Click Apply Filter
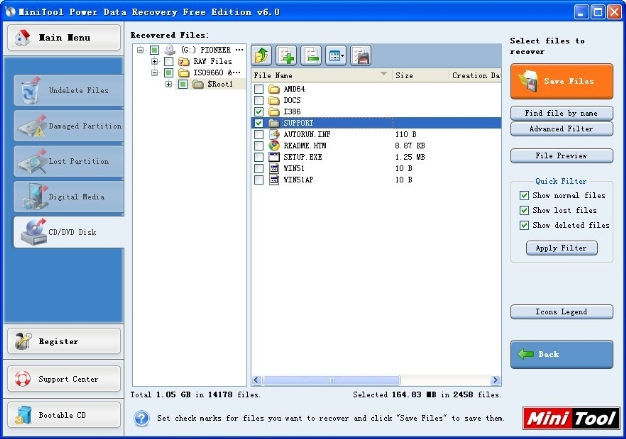The image size is (626, 439). [x=561, y=248]
